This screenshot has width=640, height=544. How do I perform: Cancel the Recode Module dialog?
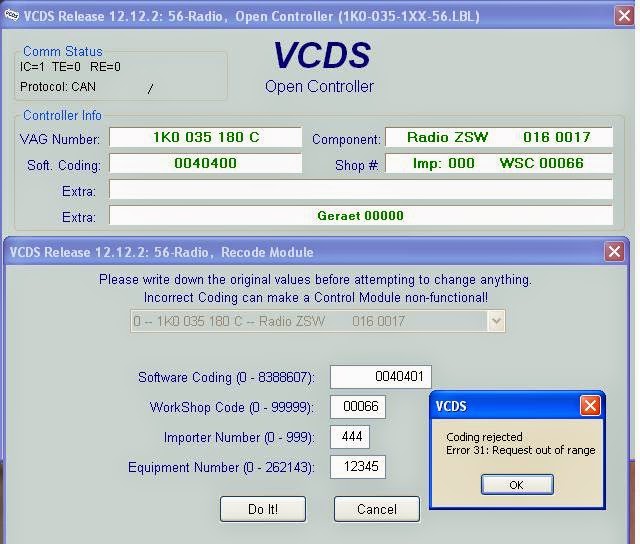[377, 509]
